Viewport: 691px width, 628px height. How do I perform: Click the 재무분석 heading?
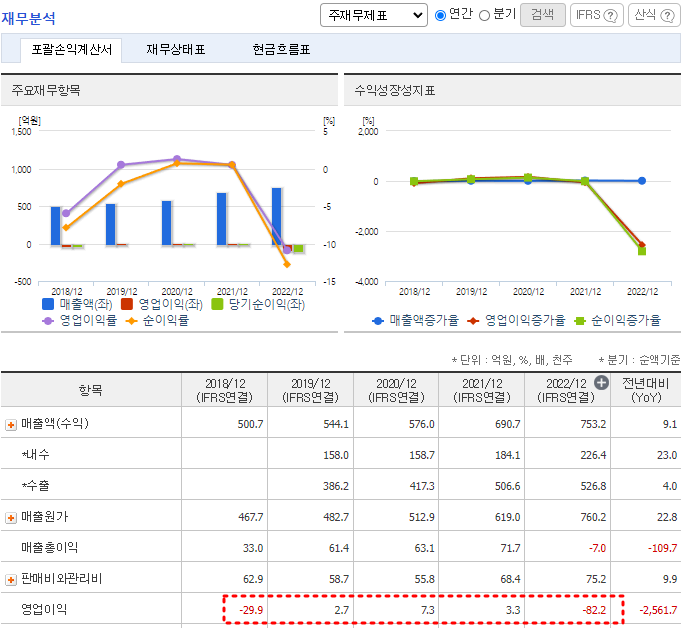coord(28,19)
